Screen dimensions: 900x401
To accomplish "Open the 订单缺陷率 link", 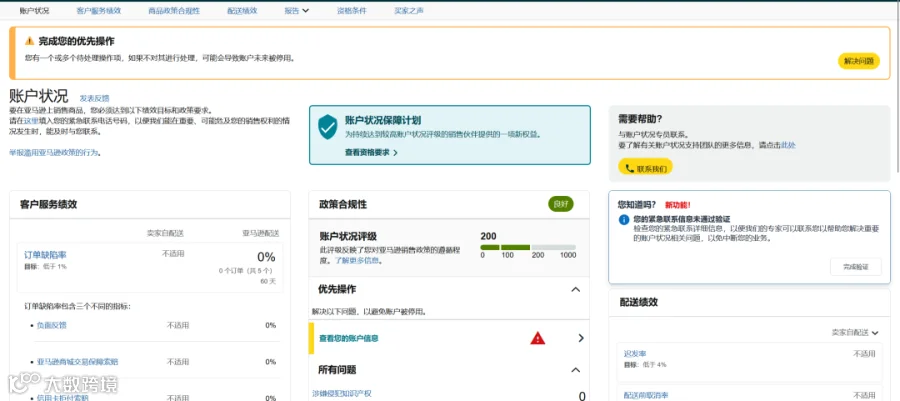I will (x=45, y=255).
